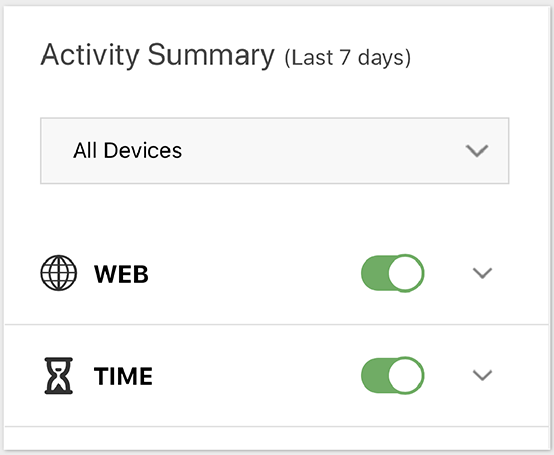Viewport: 554px width, 455px height.
Task: Click the hourglass icon beside TIME
Action: (59, 376)
